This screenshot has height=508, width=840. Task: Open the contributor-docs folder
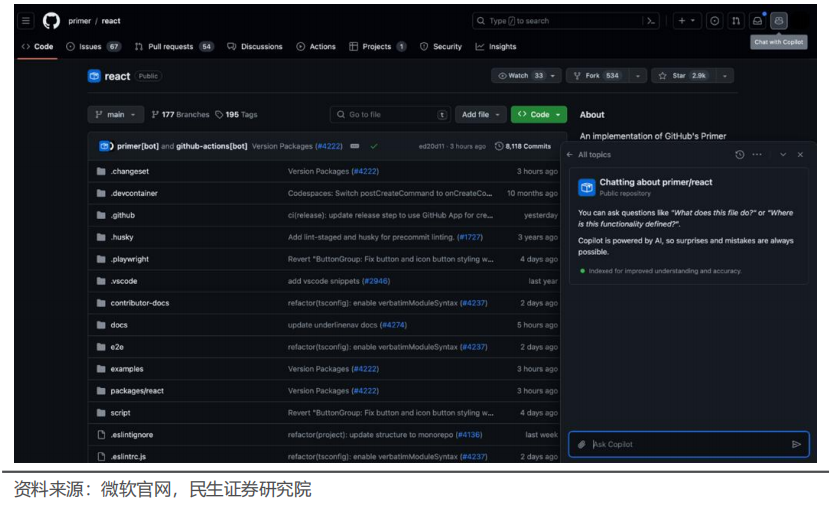click(x=140, y=303)
